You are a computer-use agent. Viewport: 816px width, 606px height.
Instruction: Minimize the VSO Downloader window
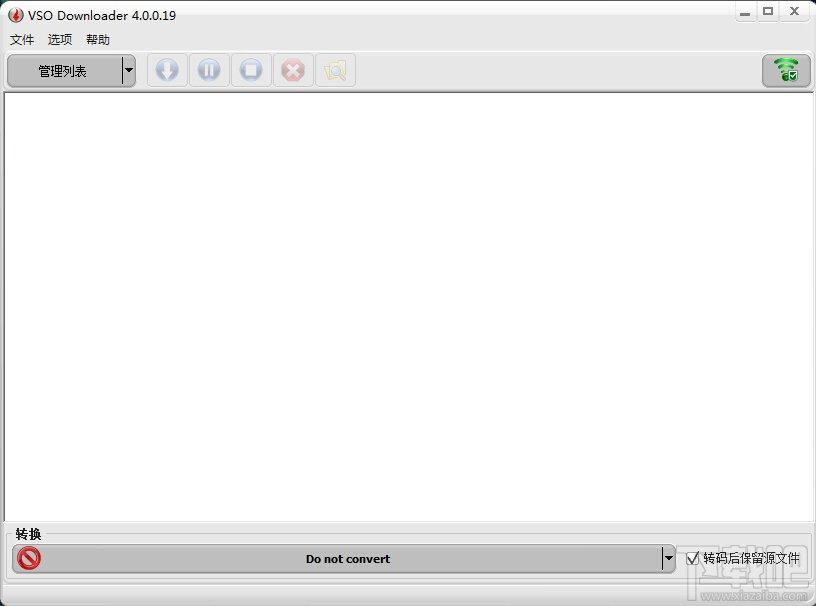745,11
